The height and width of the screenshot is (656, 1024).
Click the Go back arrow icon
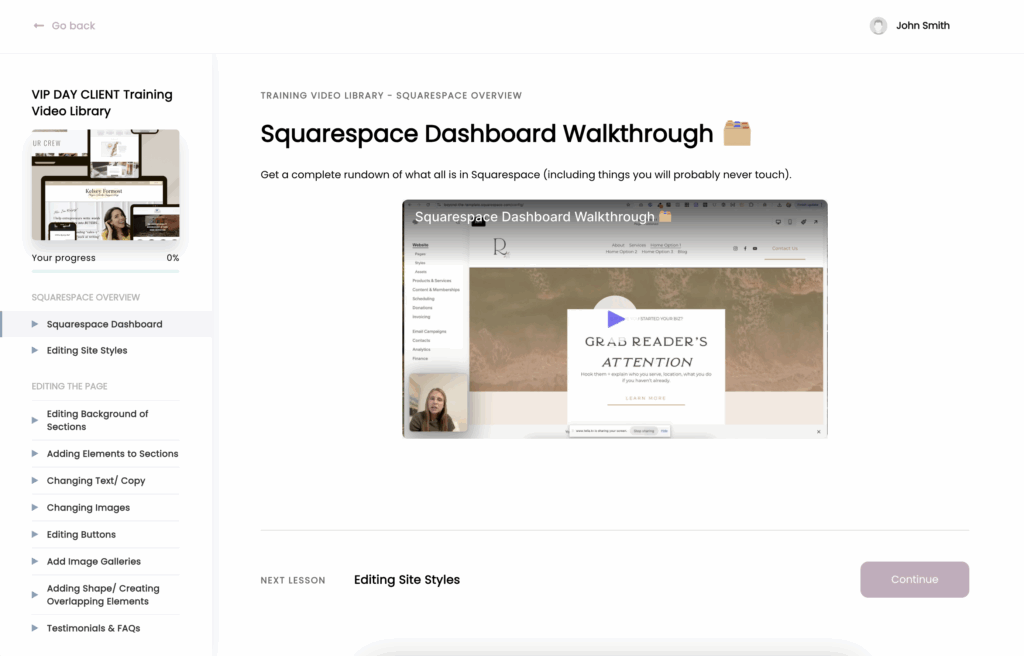click(x=39, y=25)
